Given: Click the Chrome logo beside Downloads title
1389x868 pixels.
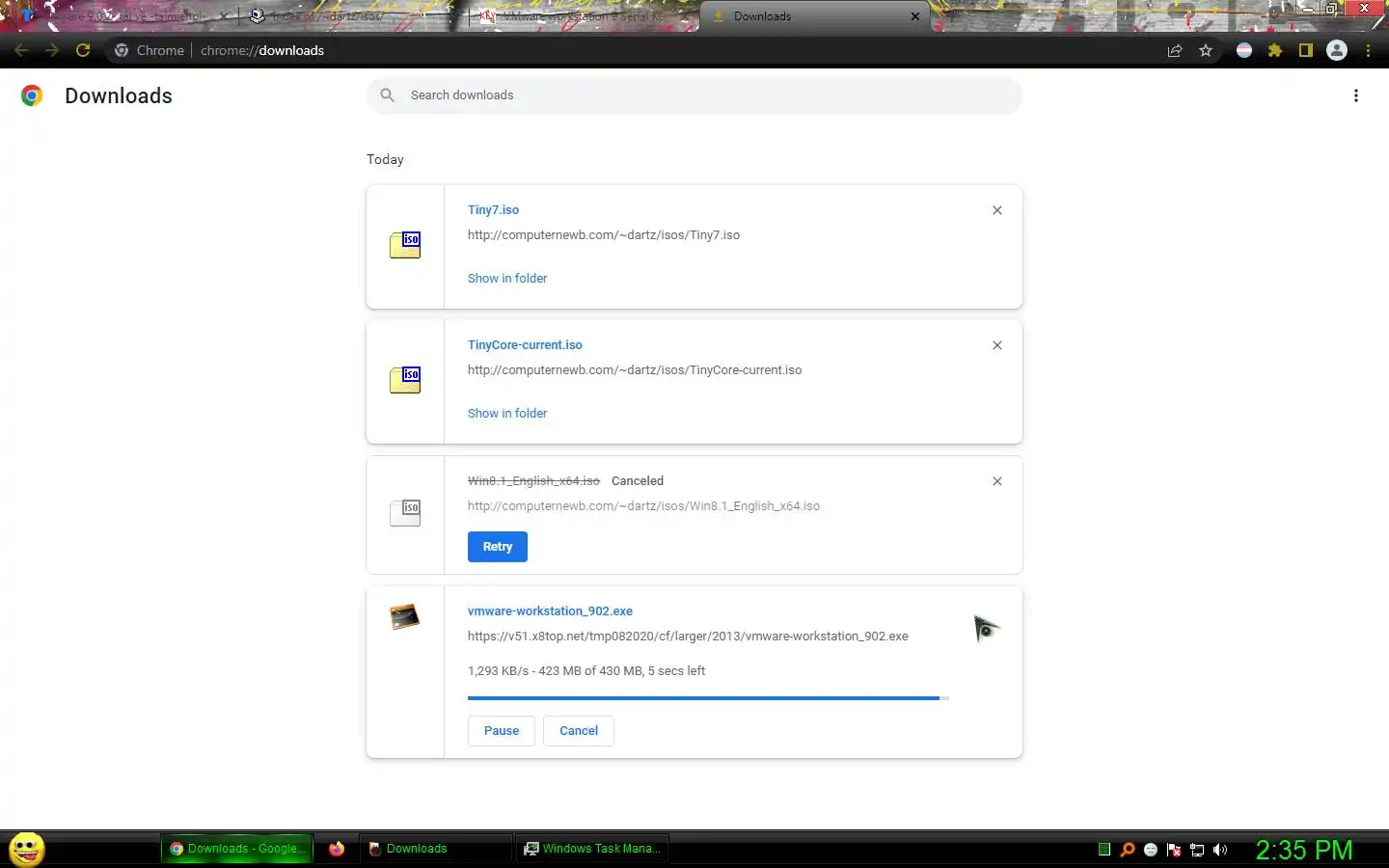Looking at the screenshot, I should [x=32, y=95].
